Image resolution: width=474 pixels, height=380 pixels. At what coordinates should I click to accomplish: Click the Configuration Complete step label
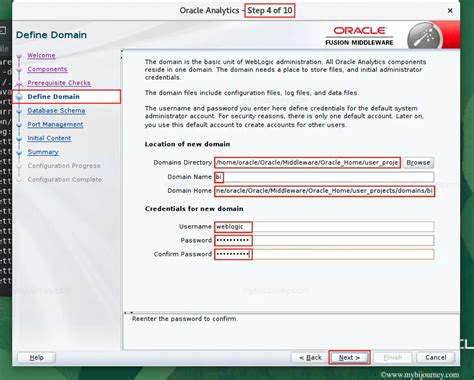point(65,180)
